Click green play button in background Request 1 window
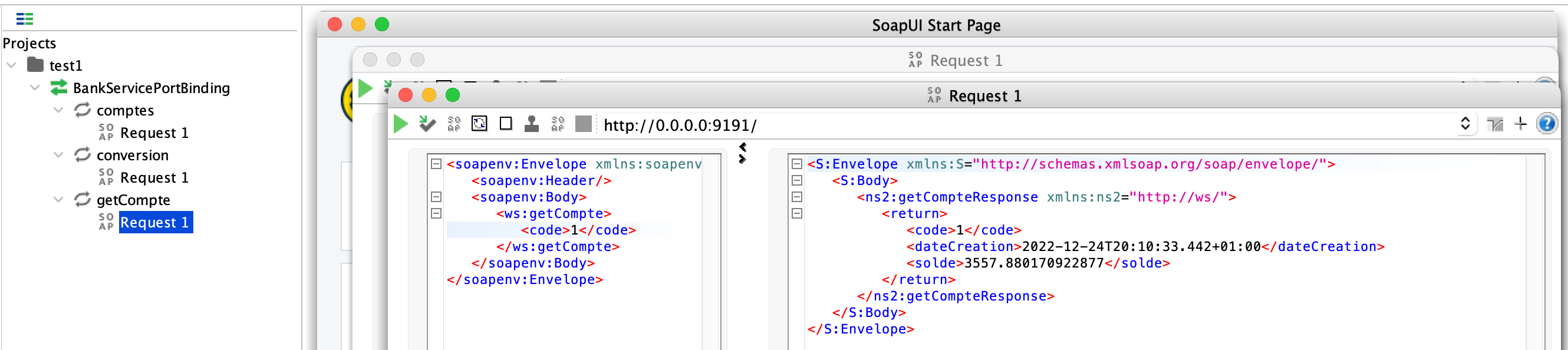Screen dimensions: 1568x350 (x=365, y=89)
